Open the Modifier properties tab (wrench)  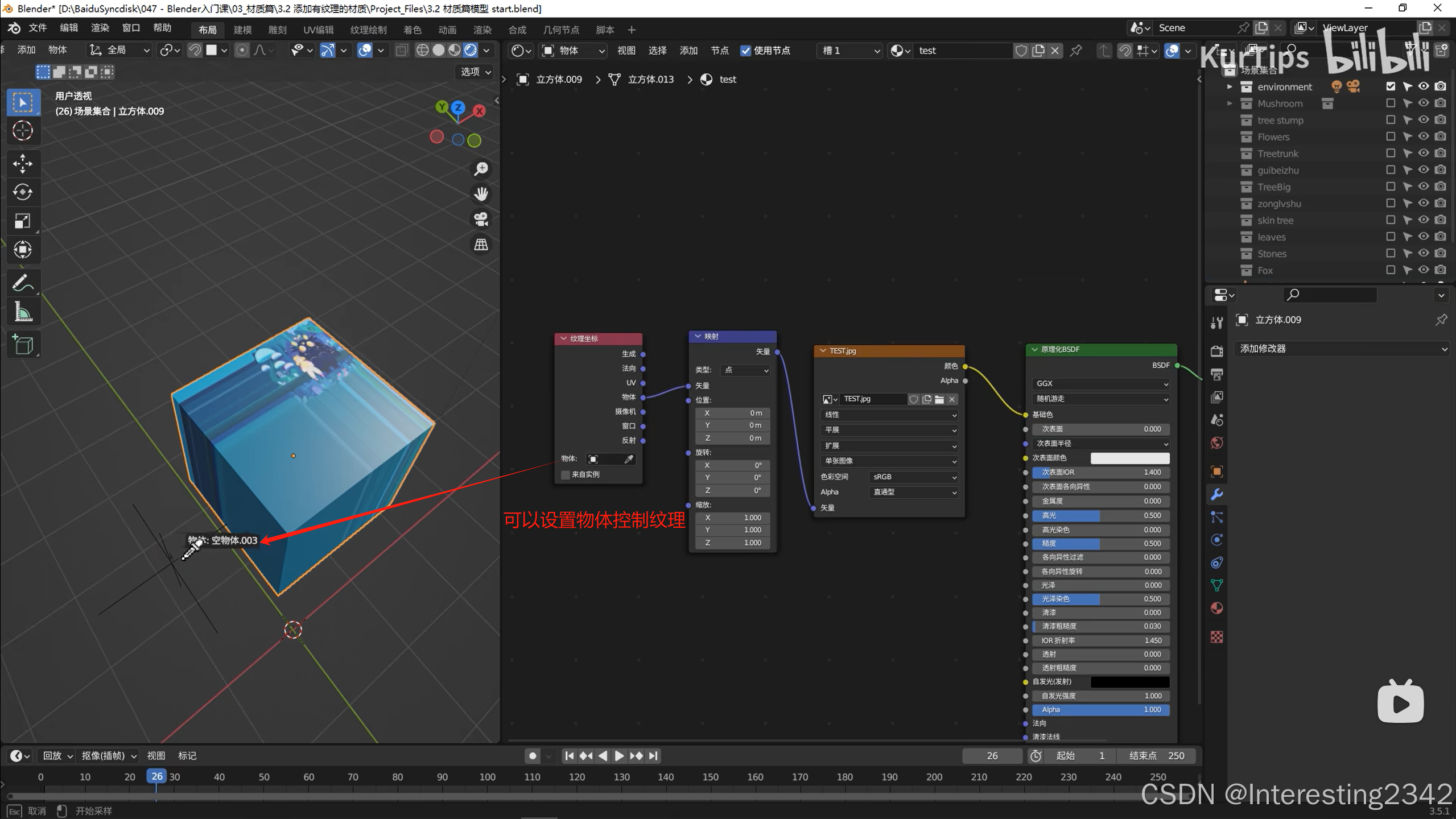point(1217,494)
